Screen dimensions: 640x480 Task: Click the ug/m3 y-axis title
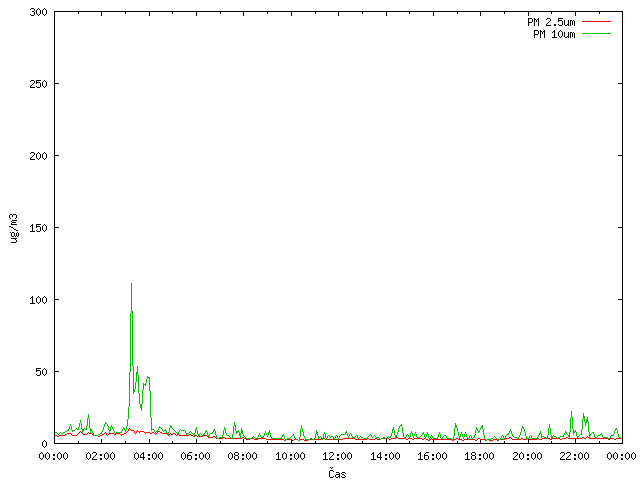click(x=14, y=228)
